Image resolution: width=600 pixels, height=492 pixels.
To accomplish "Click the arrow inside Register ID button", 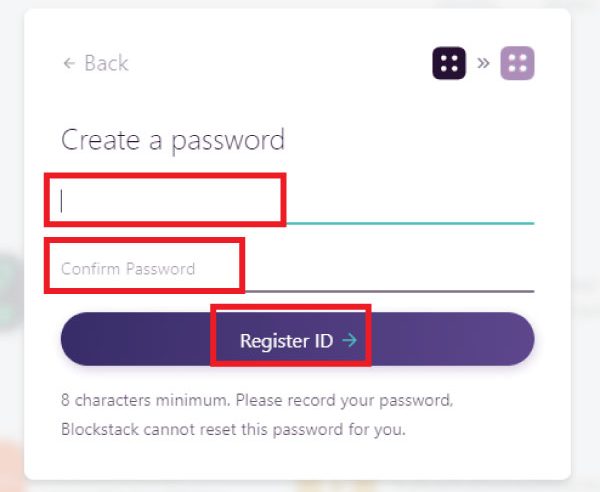I will pos(349,341).
